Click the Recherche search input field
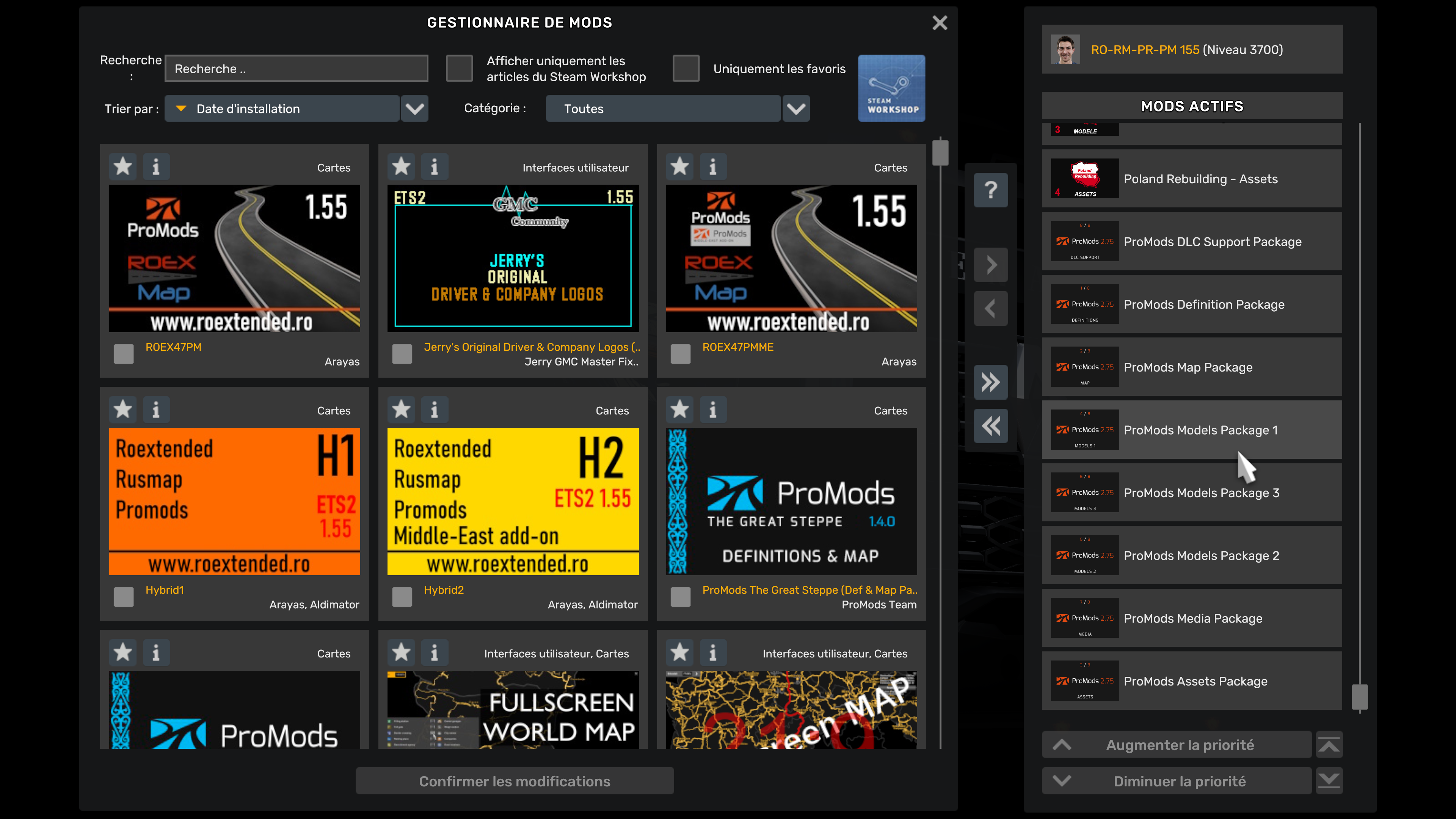The height and width of the screenshot is (819, 1456). pyautogui.click(x=296, y=69)
